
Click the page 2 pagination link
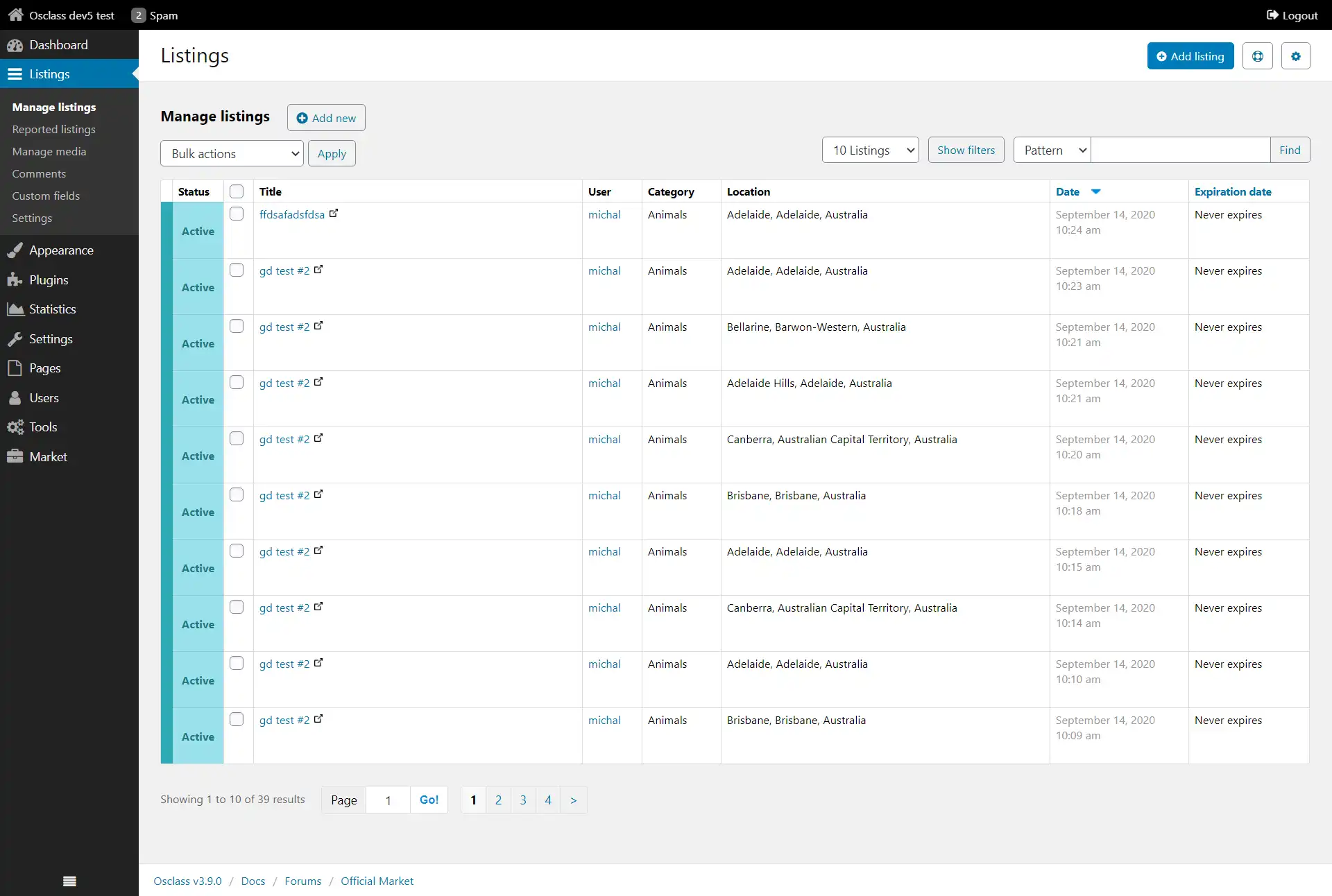tap(497, 799)
